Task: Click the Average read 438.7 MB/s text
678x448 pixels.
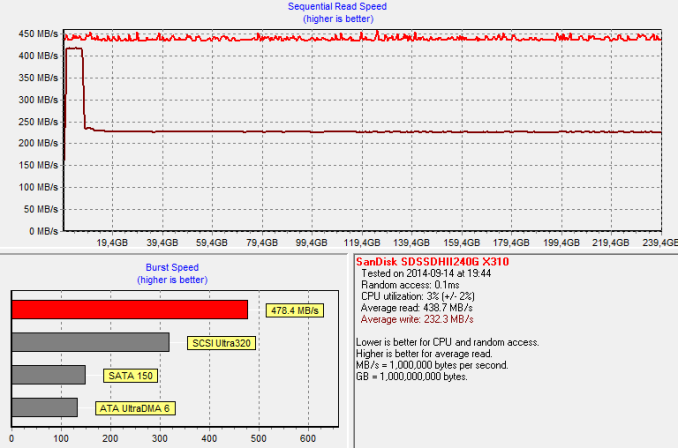Action: tap(416, 308)
